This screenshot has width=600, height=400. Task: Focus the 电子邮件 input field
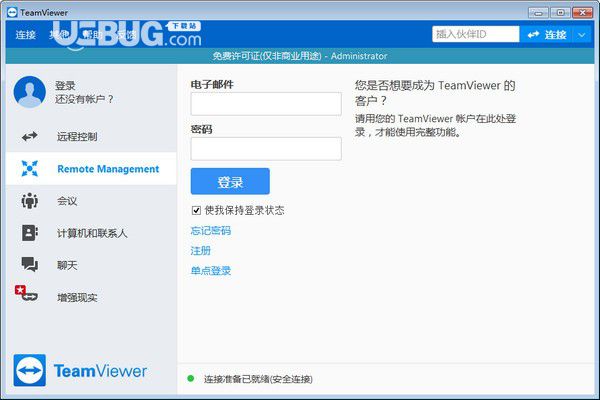click(266, 104)
